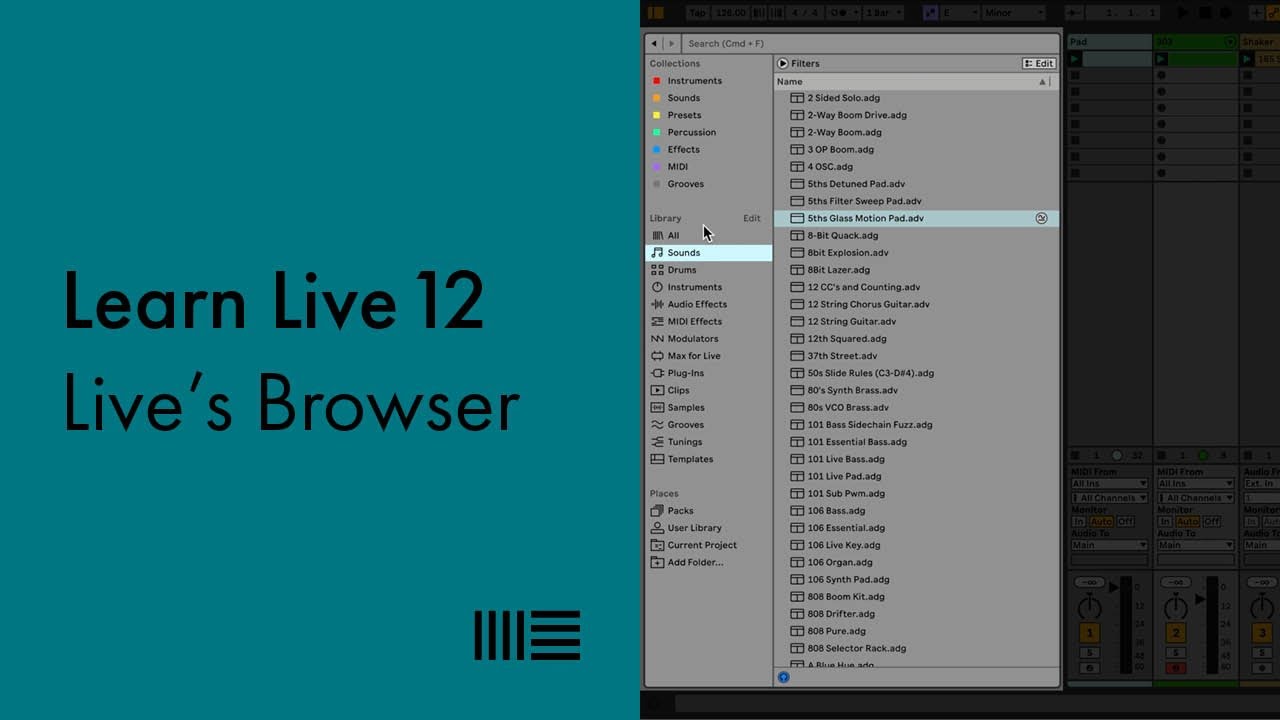This screenshot has height=720, width=1280.
Task: Go forward in browser history arrow
Action: point(671,43)
